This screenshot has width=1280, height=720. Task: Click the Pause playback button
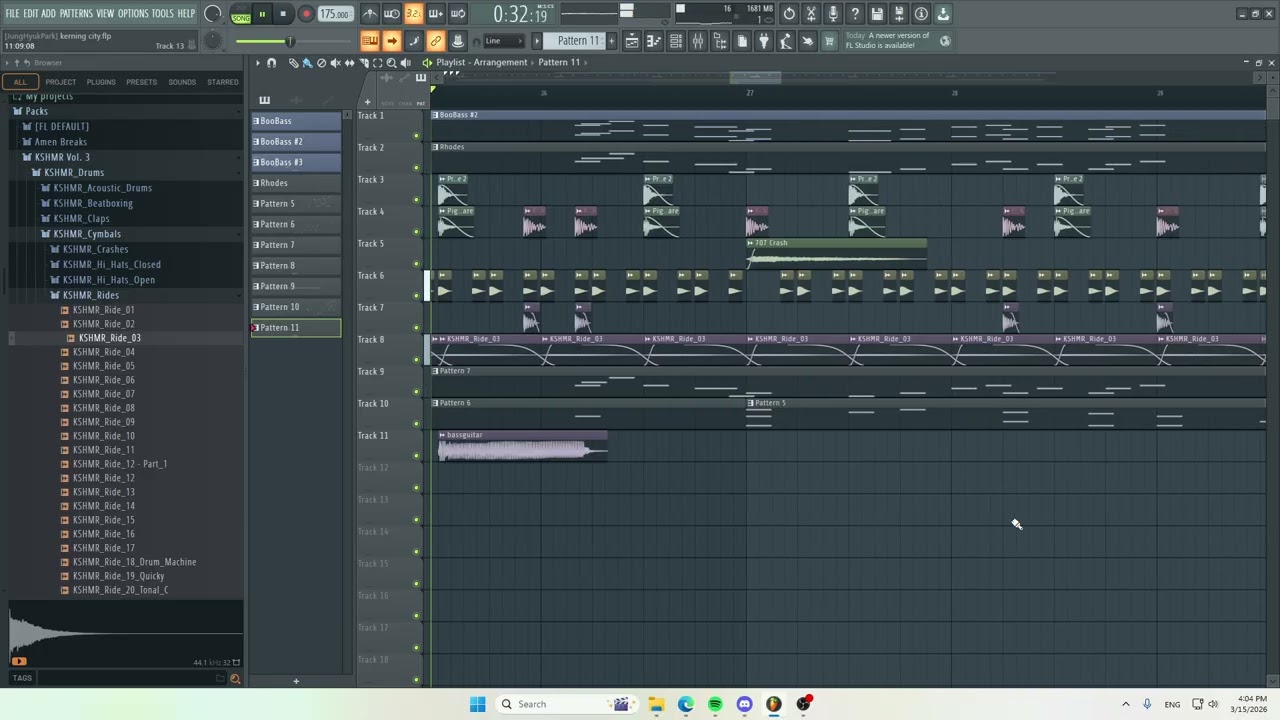tap(262, 14)
